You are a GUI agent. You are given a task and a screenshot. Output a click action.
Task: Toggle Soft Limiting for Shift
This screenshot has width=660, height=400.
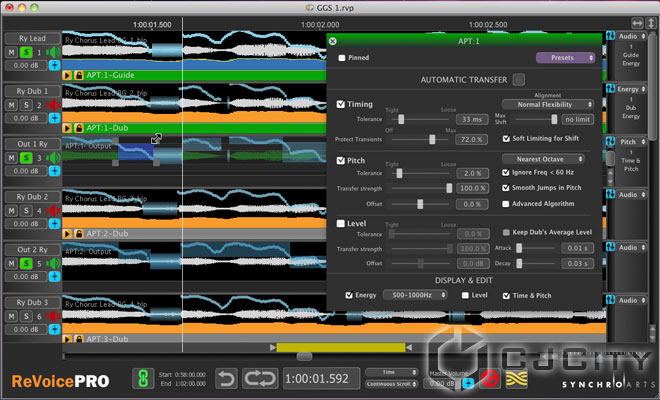(x=506, y=139)
